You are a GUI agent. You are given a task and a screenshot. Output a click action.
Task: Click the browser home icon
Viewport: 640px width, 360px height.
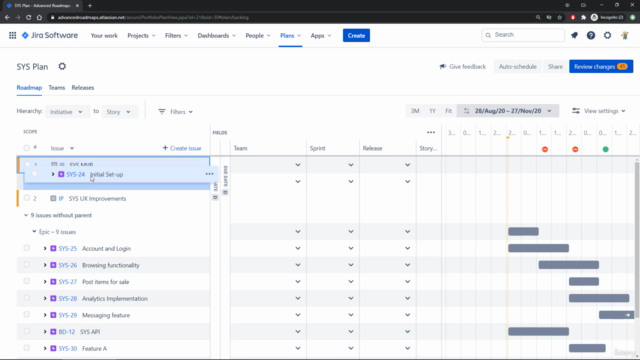39,18
